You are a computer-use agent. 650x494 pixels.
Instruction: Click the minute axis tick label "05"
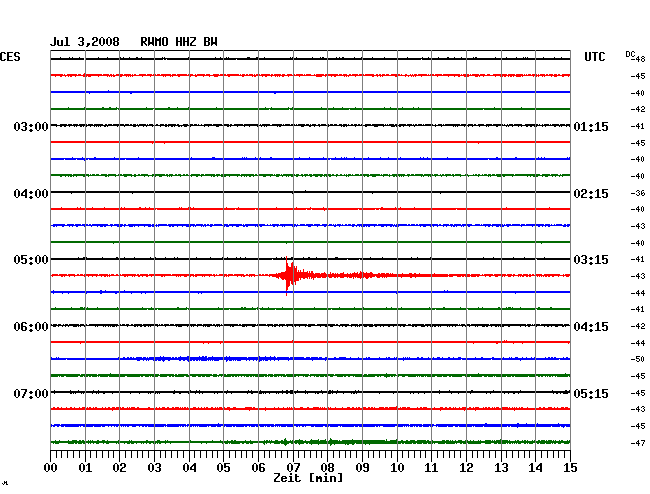[x=223, y=467]
